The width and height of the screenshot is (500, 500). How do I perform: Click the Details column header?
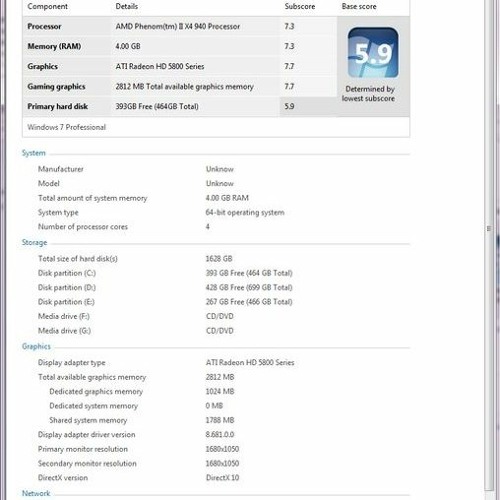[x=127, y=6]
